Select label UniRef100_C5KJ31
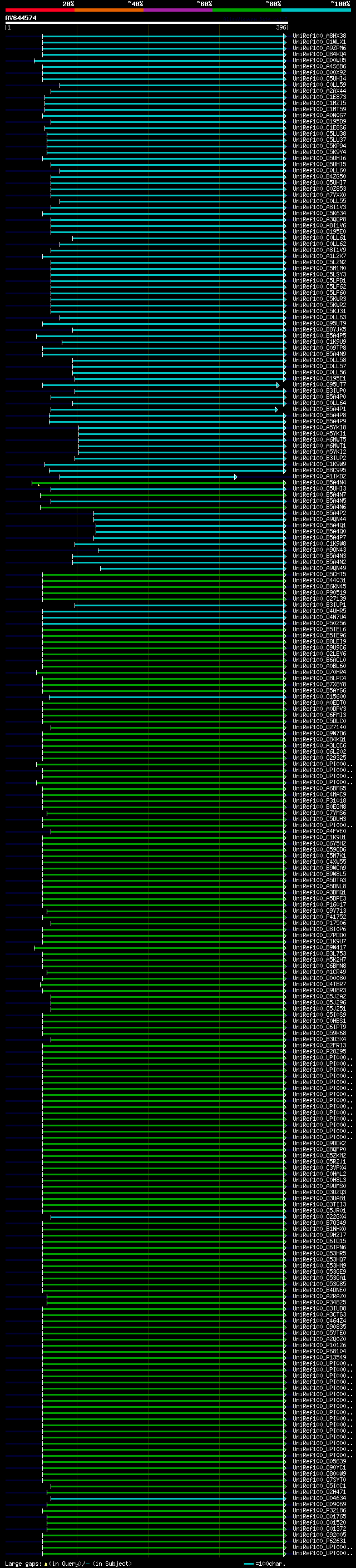The height and width of the screenshot is (1568, 356). [319, 311]
